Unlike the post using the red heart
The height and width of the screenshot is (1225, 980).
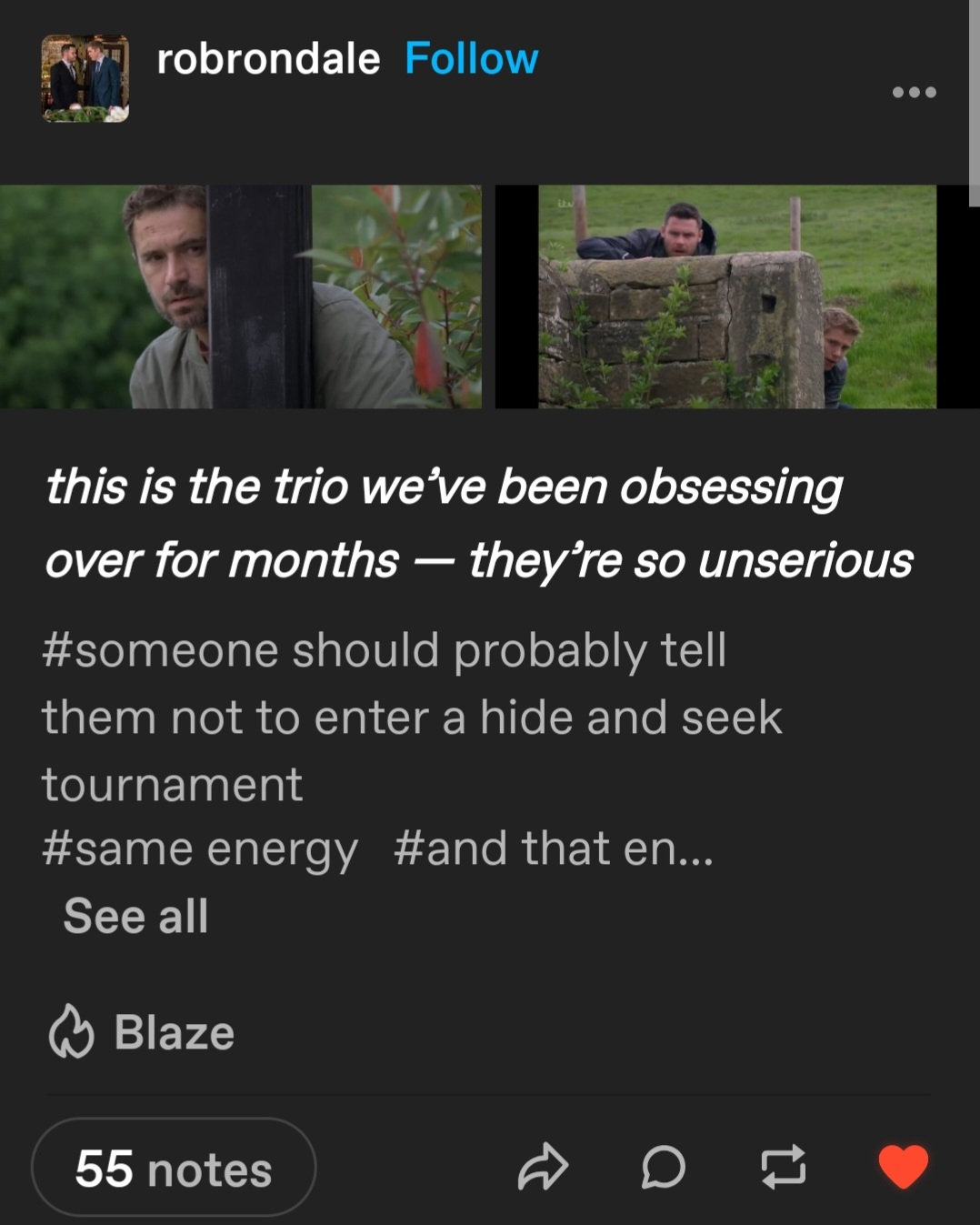click(x=904, y=1167)
